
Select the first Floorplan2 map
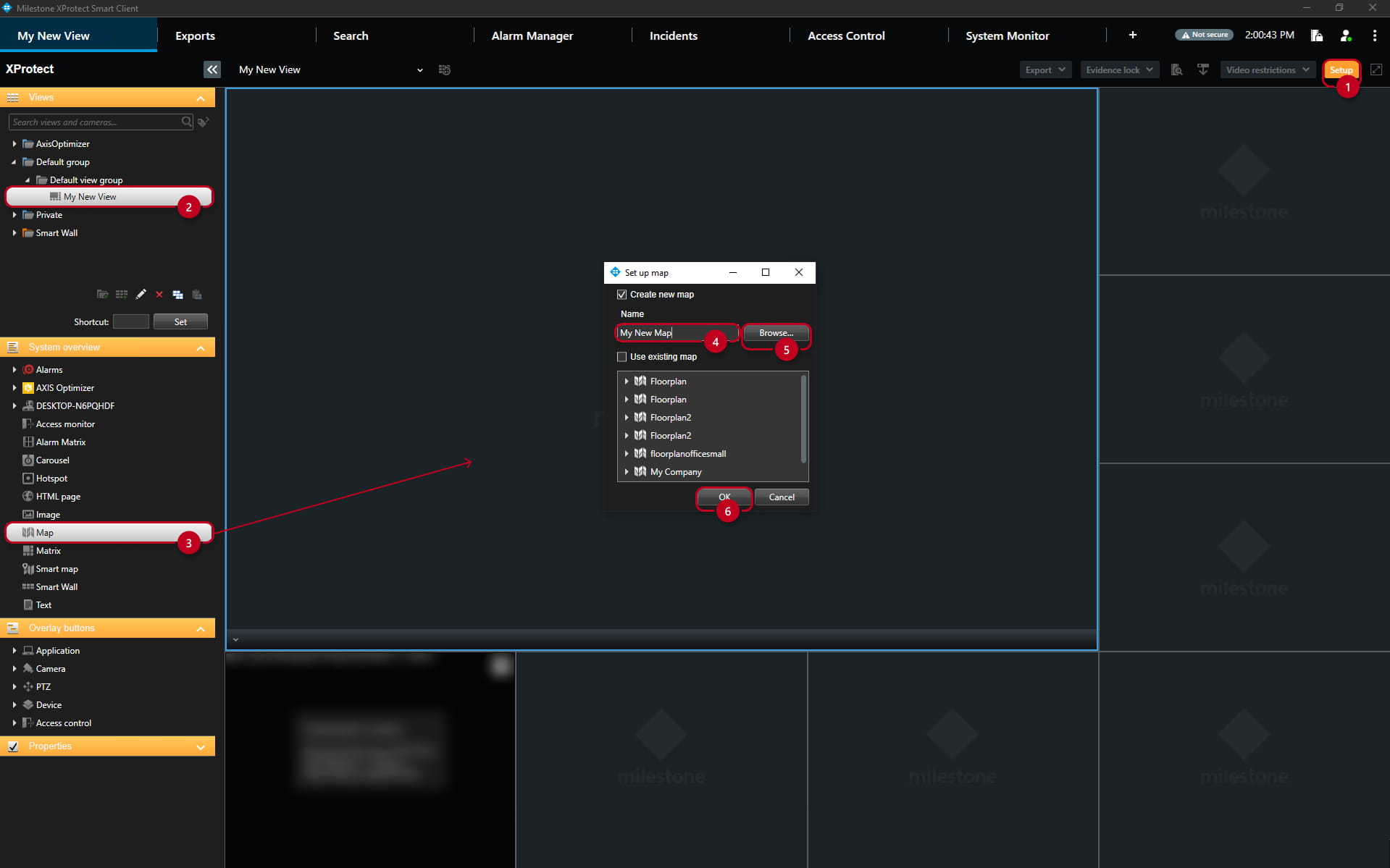point(670,418)
